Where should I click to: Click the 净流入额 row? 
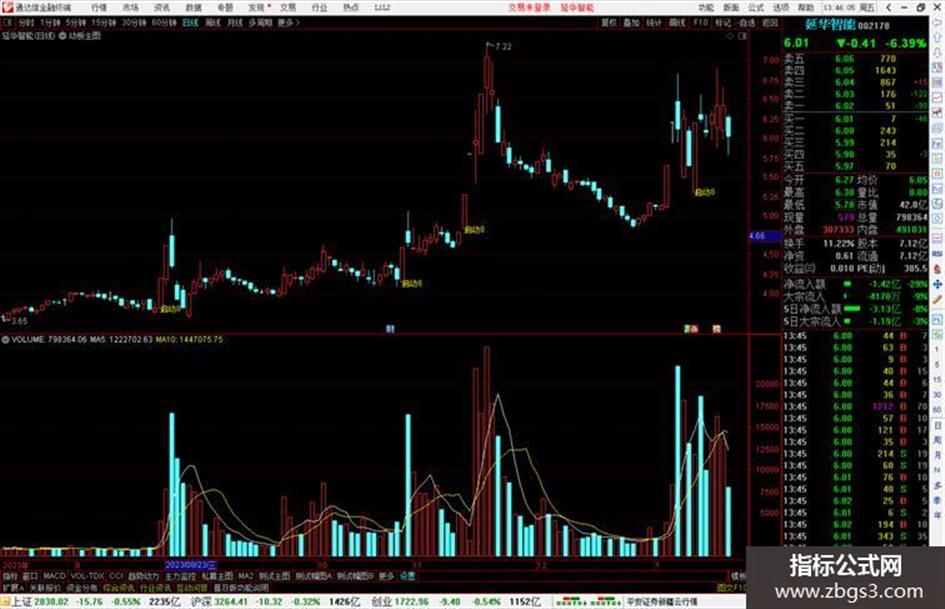[855, 283]
